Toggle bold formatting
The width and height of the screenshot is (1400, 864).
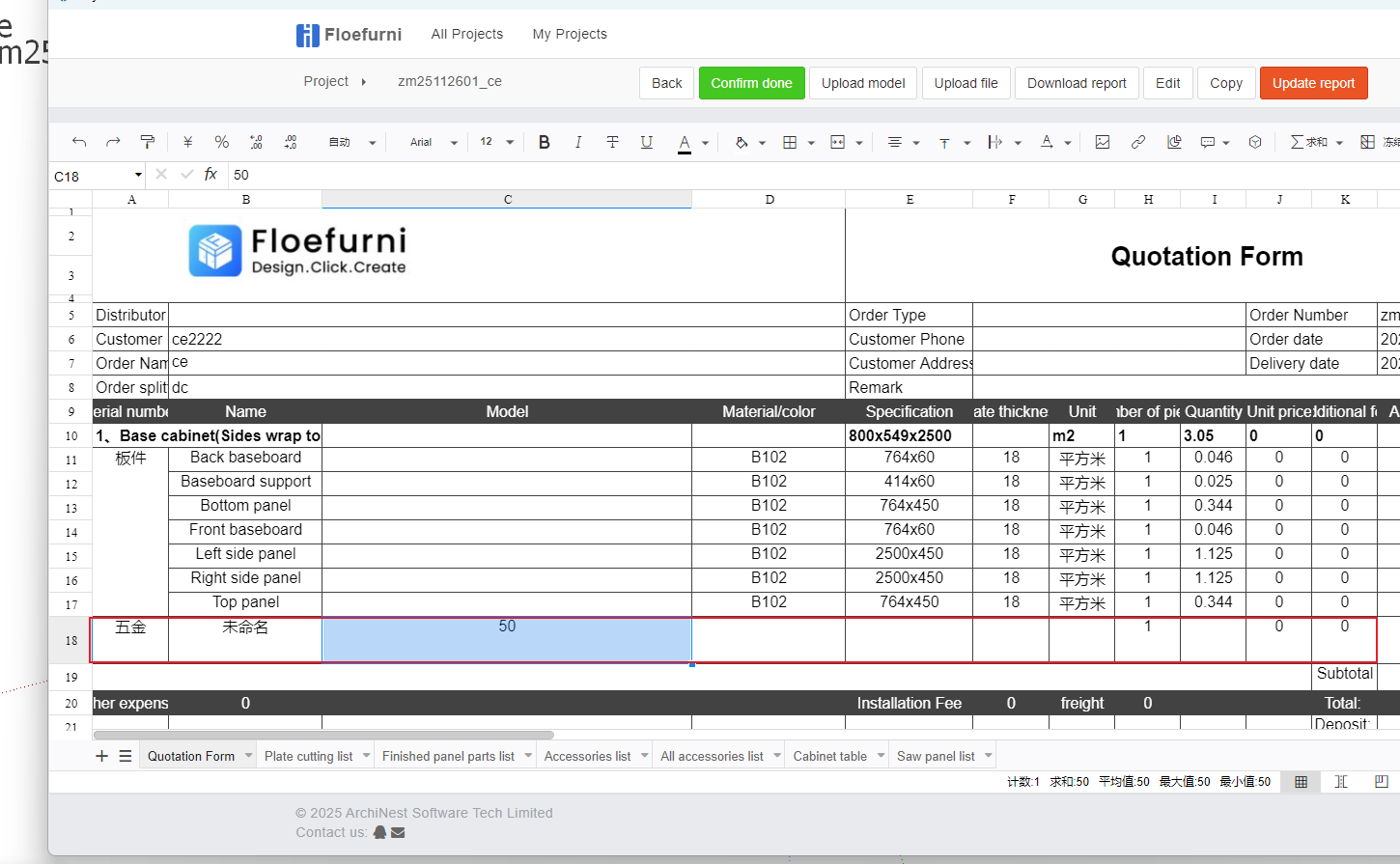(545, 142)
